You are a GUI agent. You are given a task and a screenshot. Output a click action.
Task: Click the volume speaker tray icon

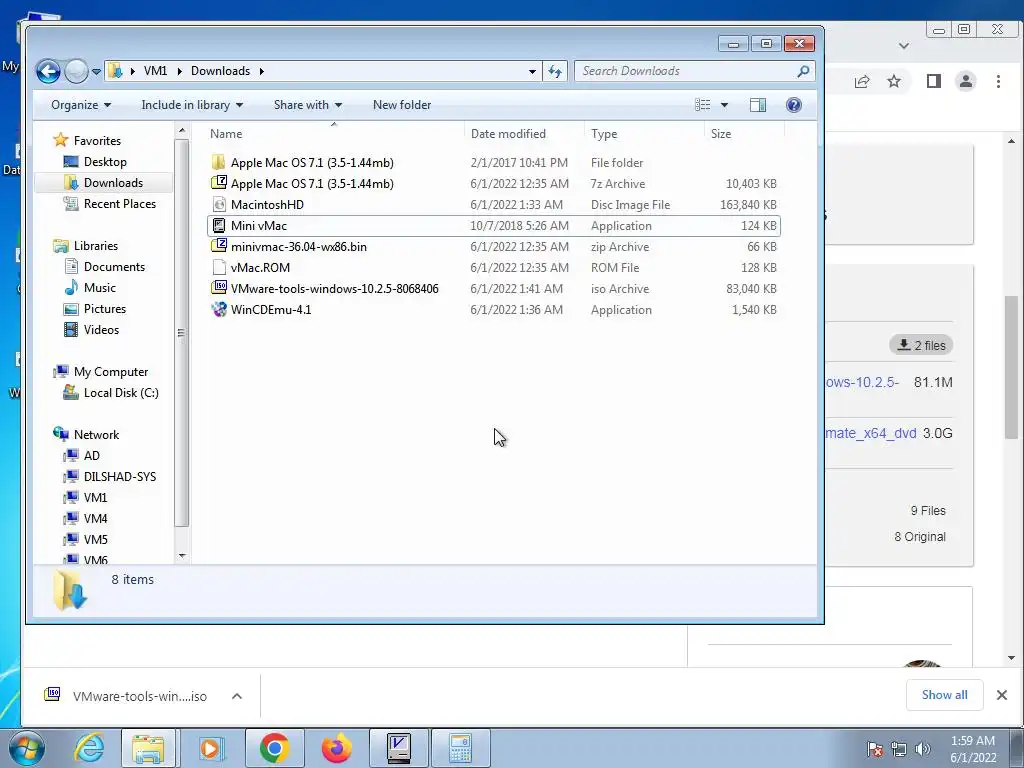923,749
